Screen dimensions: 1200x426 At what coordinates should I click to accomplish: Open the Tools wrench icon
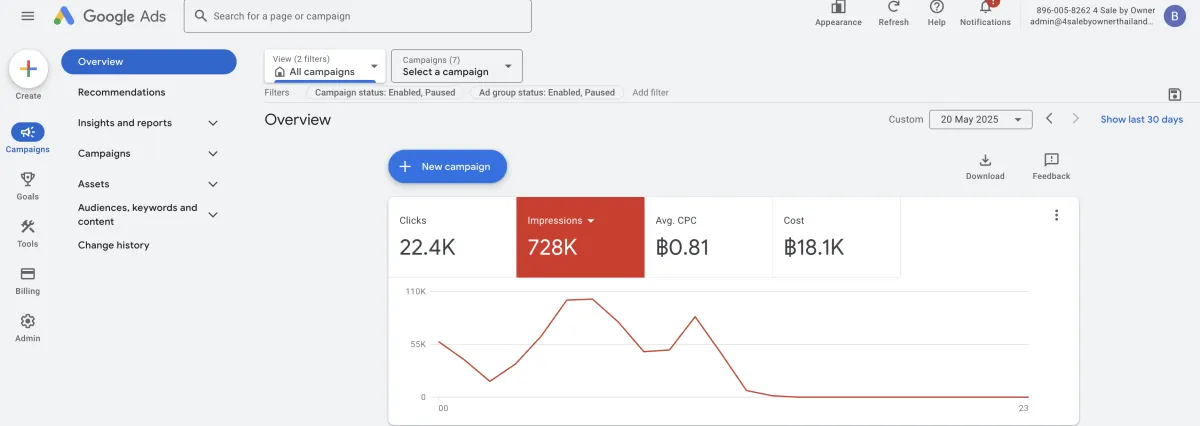pyautogui.click(x=28, y=226)
